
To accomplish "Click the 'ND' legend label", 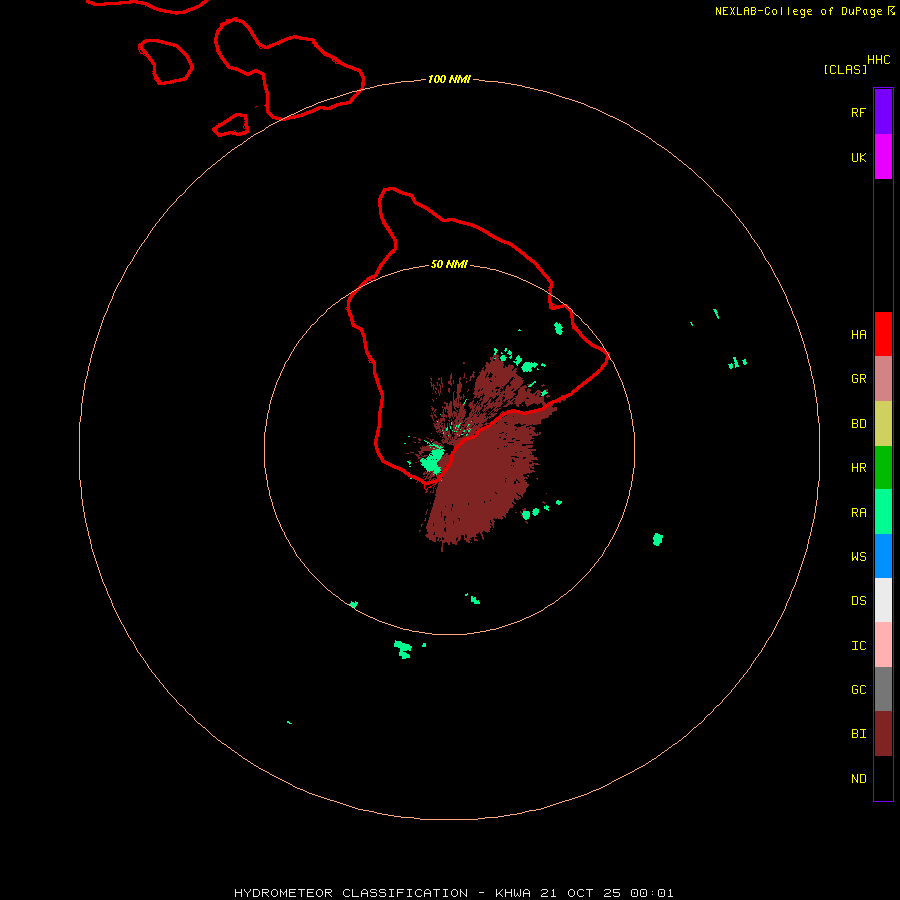I will (858, 779).
